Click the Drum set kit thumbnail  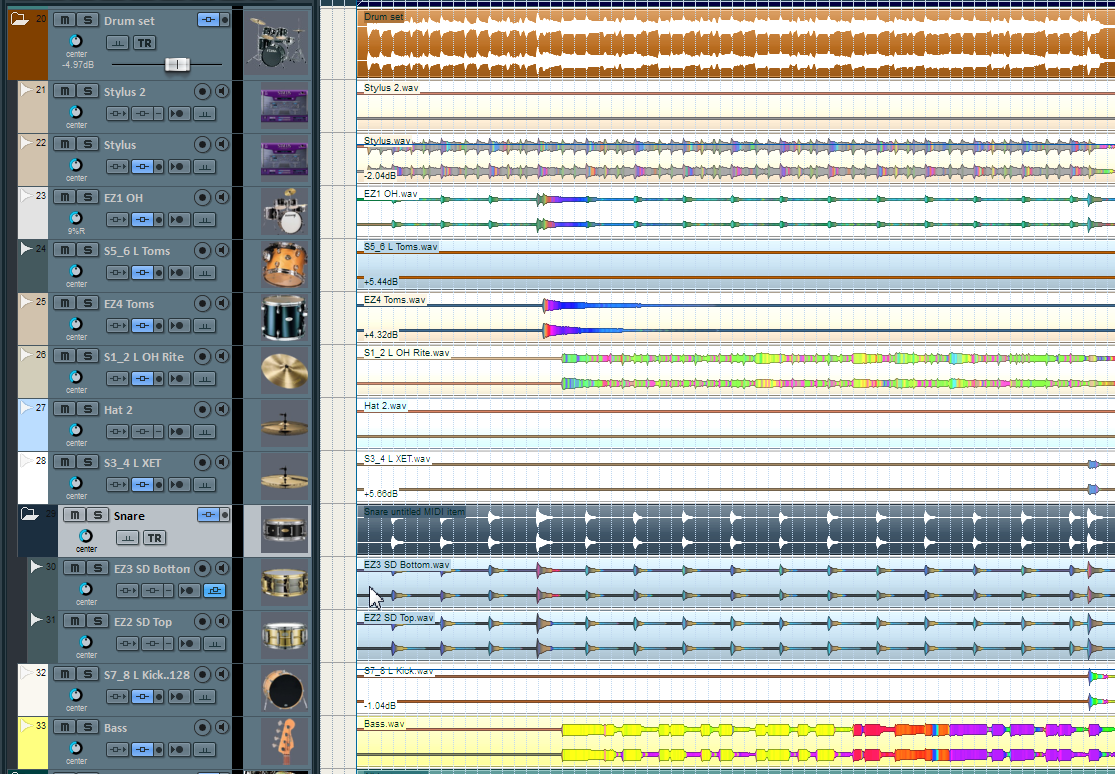(x=277, y=41)
